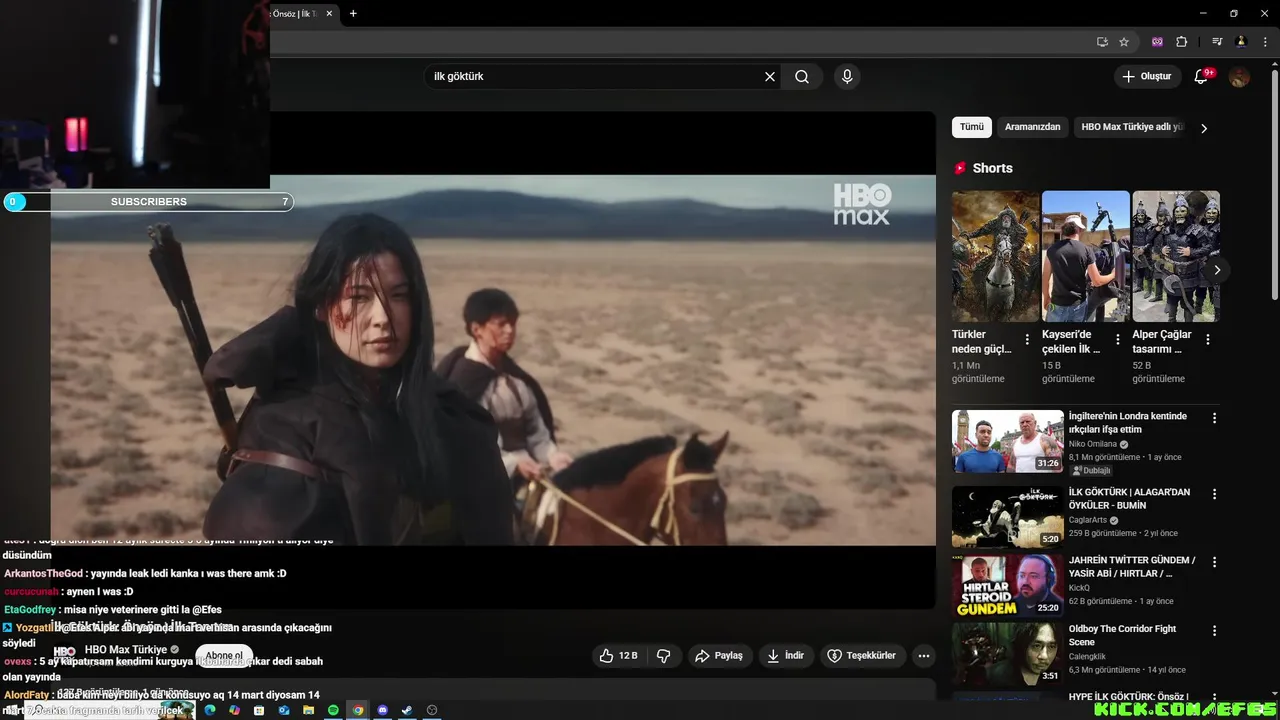Open options menu for Türkler neden güçlü Short
This screenshot has width=1280, height=720.
[1027, 340]
